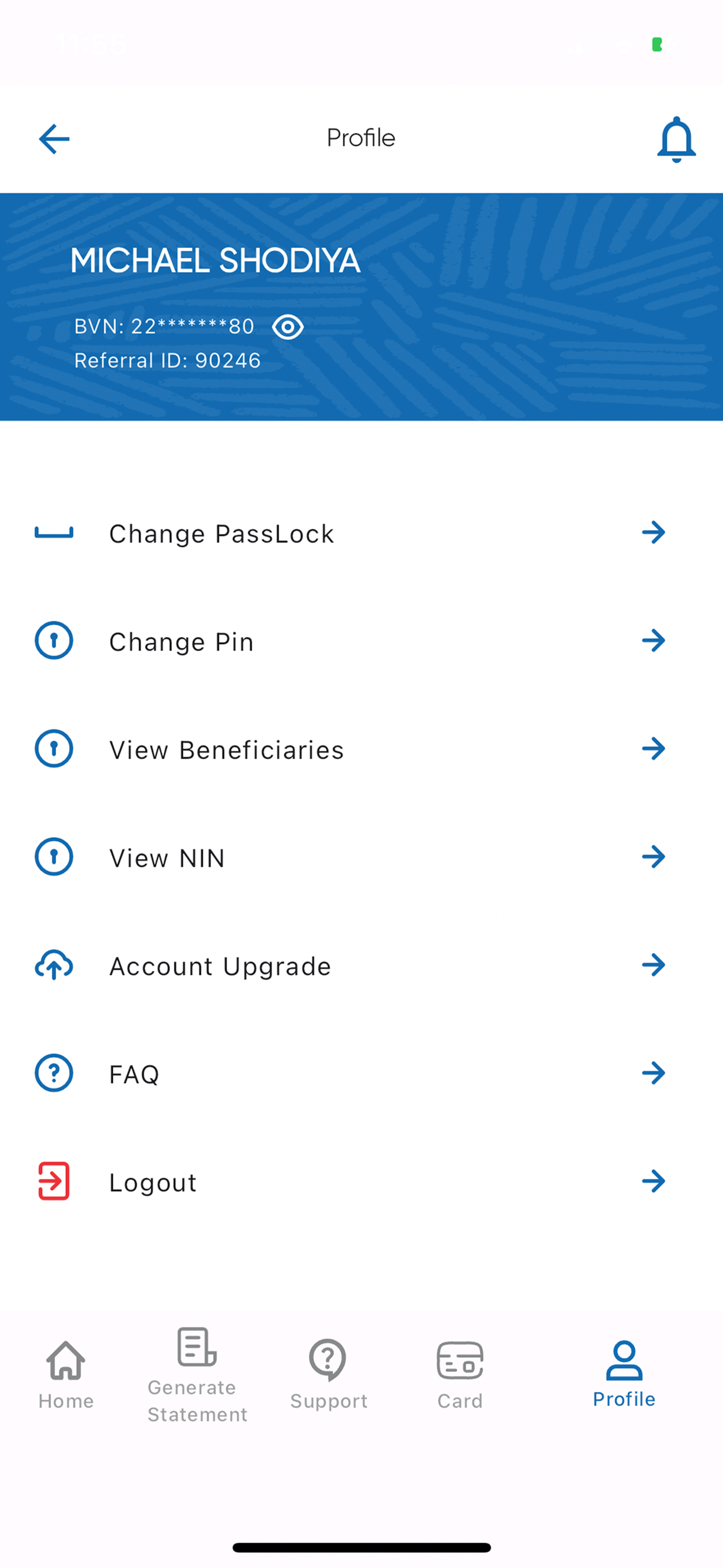Click the FAQ question mark icon
The image size is (723, 1568).
[x=54, y=1072]
